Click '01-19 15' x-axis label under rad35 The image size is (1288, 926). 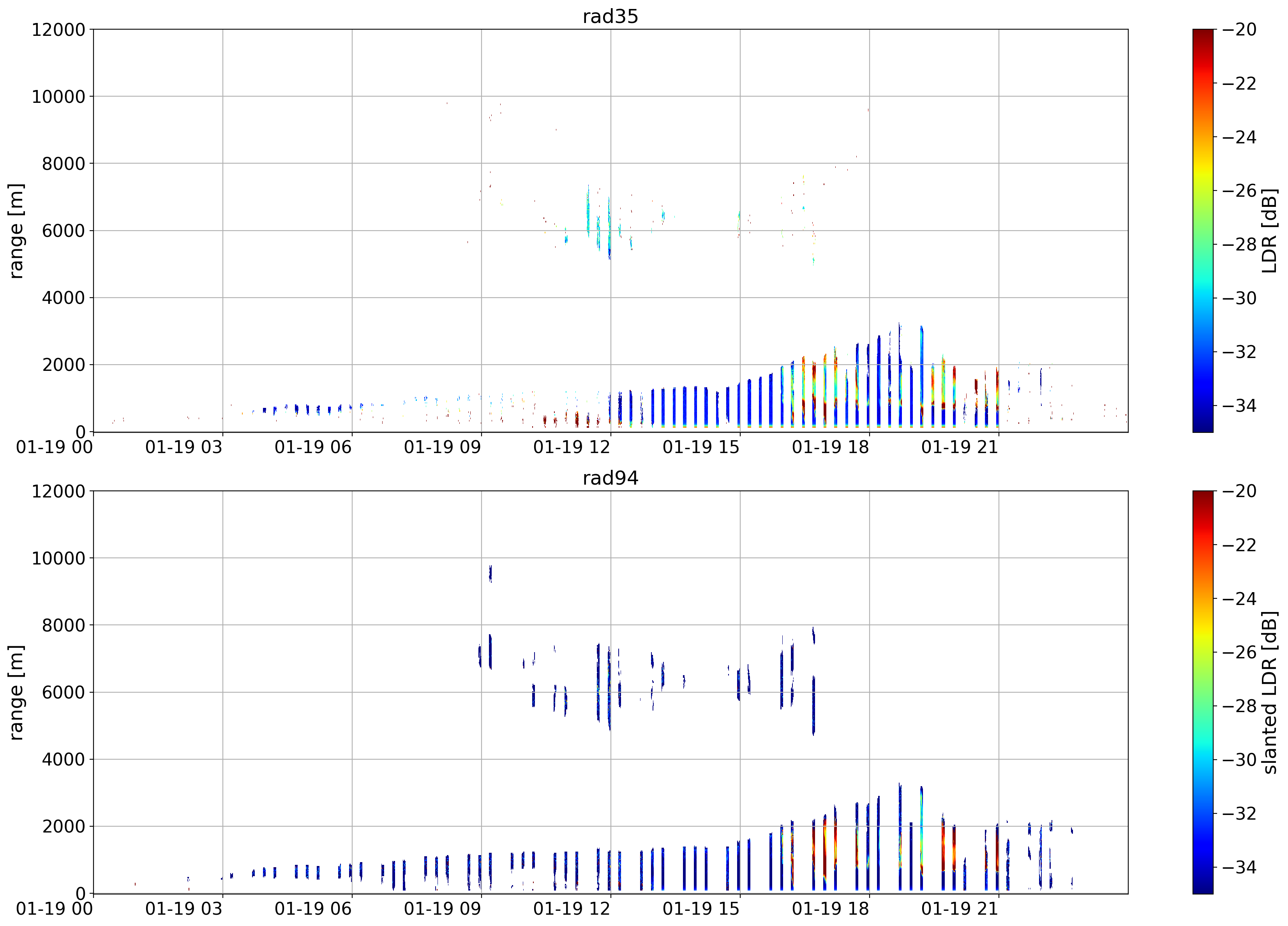pyautogui.click(x=701, y=447)
